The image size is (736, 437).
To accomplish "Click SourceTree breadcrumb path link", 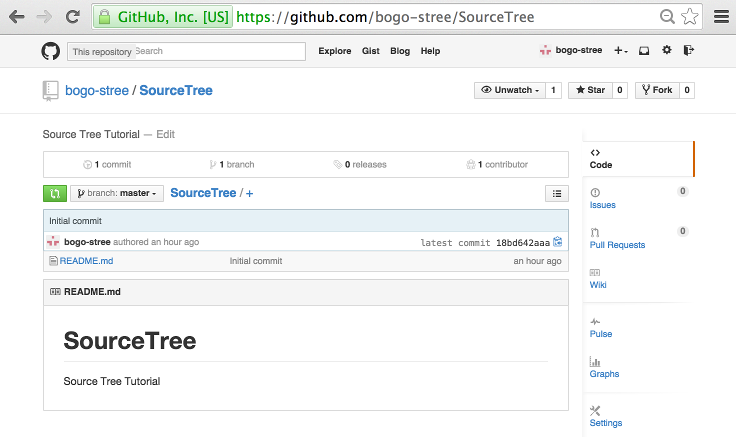I will pos(203,193).
